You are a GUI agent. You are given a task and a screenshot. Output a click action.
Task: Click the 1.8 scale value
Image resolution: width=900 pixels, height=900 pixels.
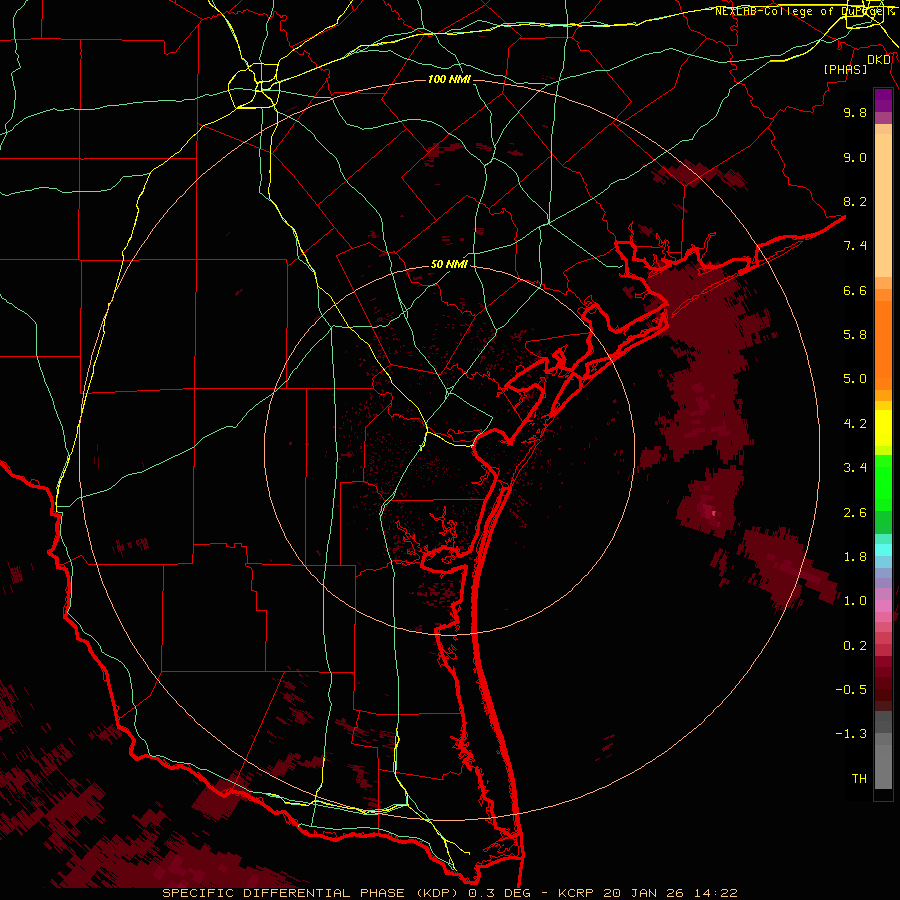[x=855, y=557]
